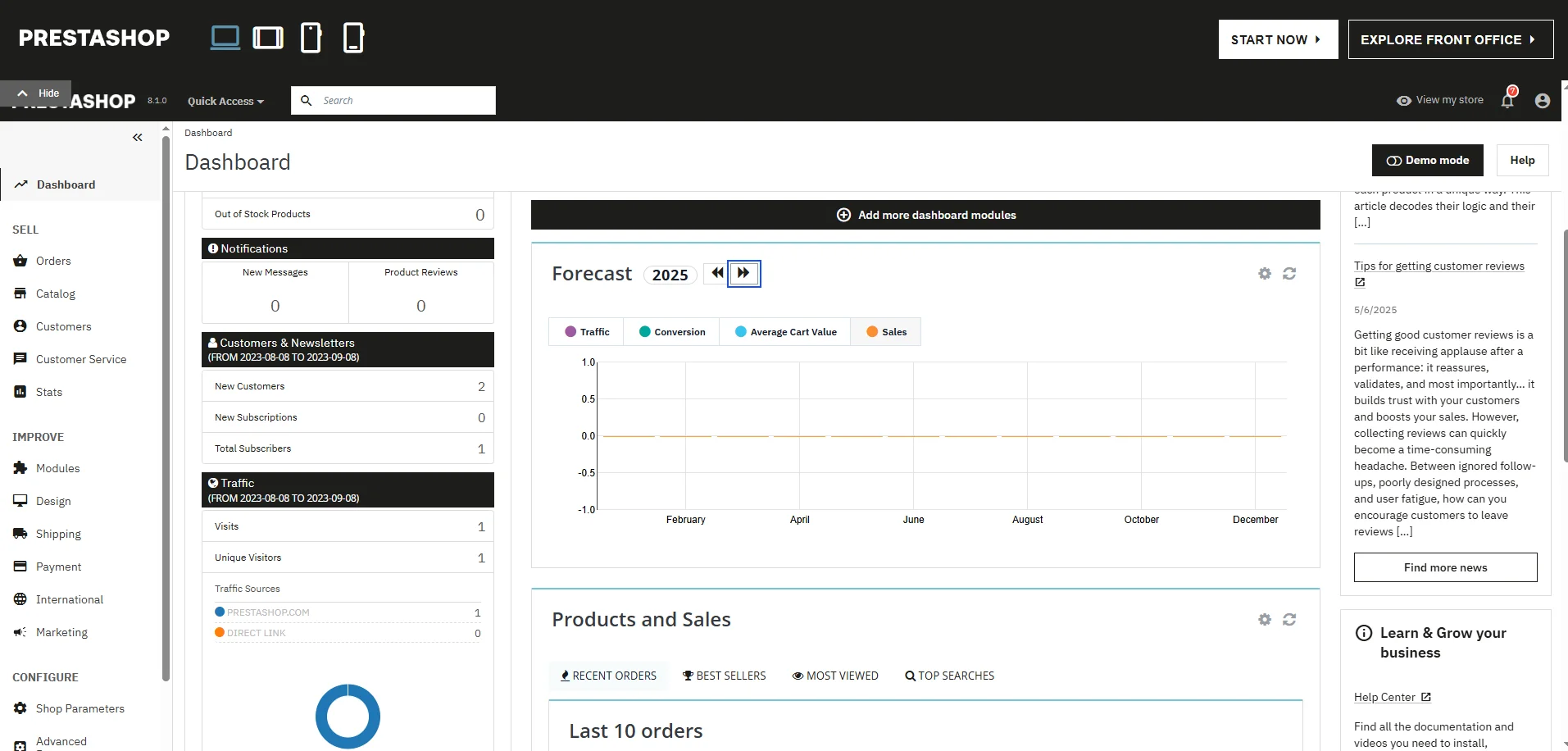
Task: Hide the top demo banner
Action: (x=37, y=93)
